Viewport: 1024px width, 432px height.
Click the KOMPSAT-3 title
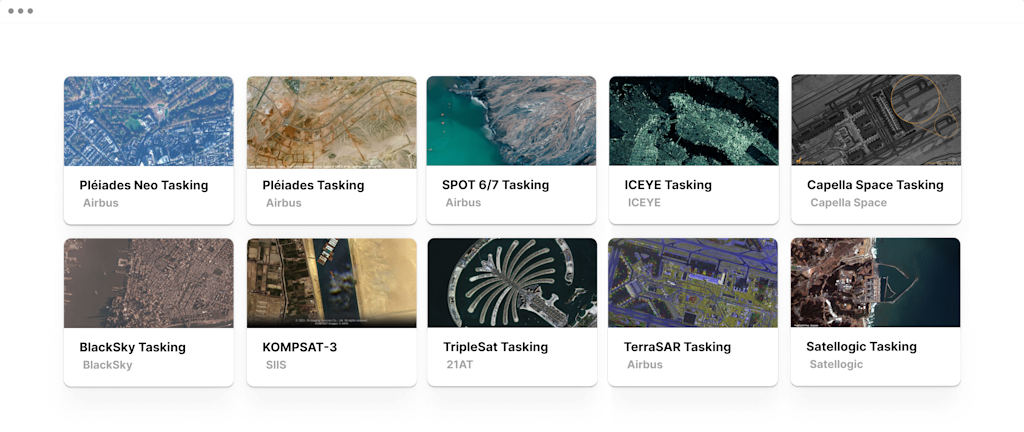click(x=300, y=347)
